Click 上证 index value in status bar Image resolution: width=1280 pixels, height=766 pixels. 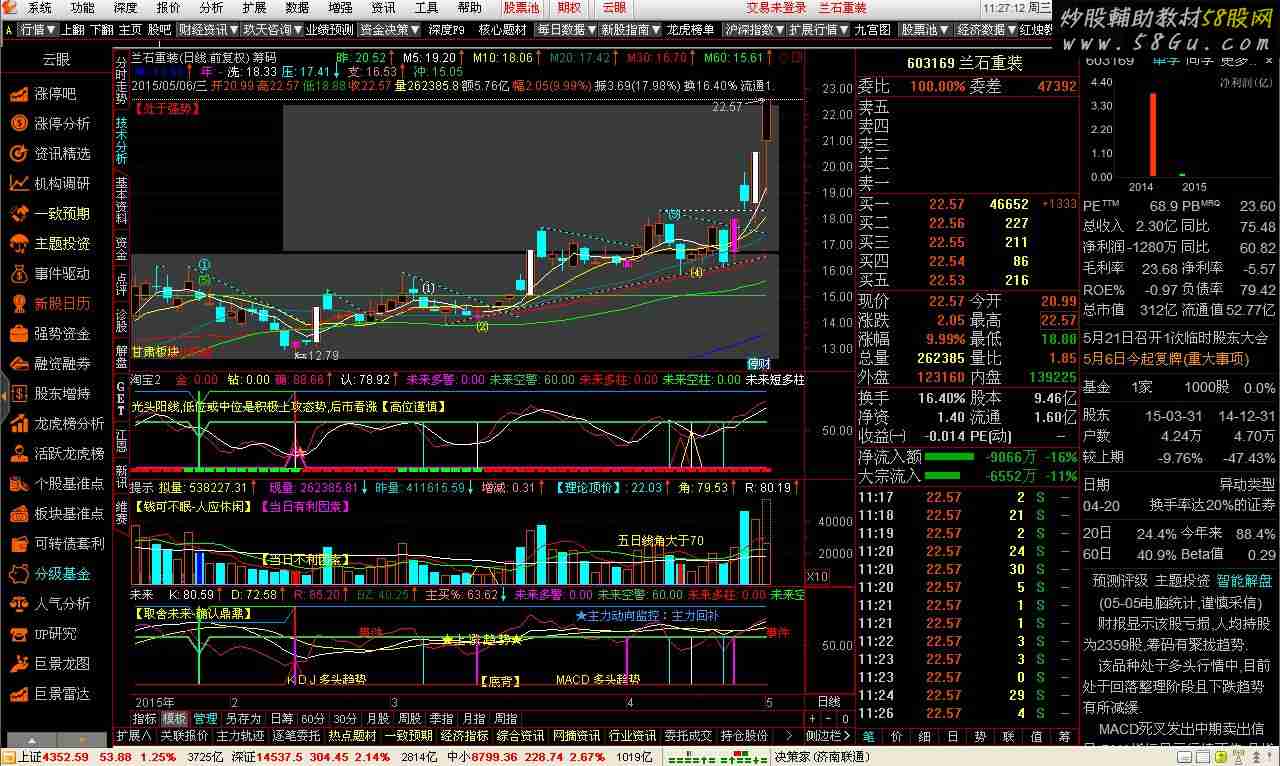coord(66,757)
